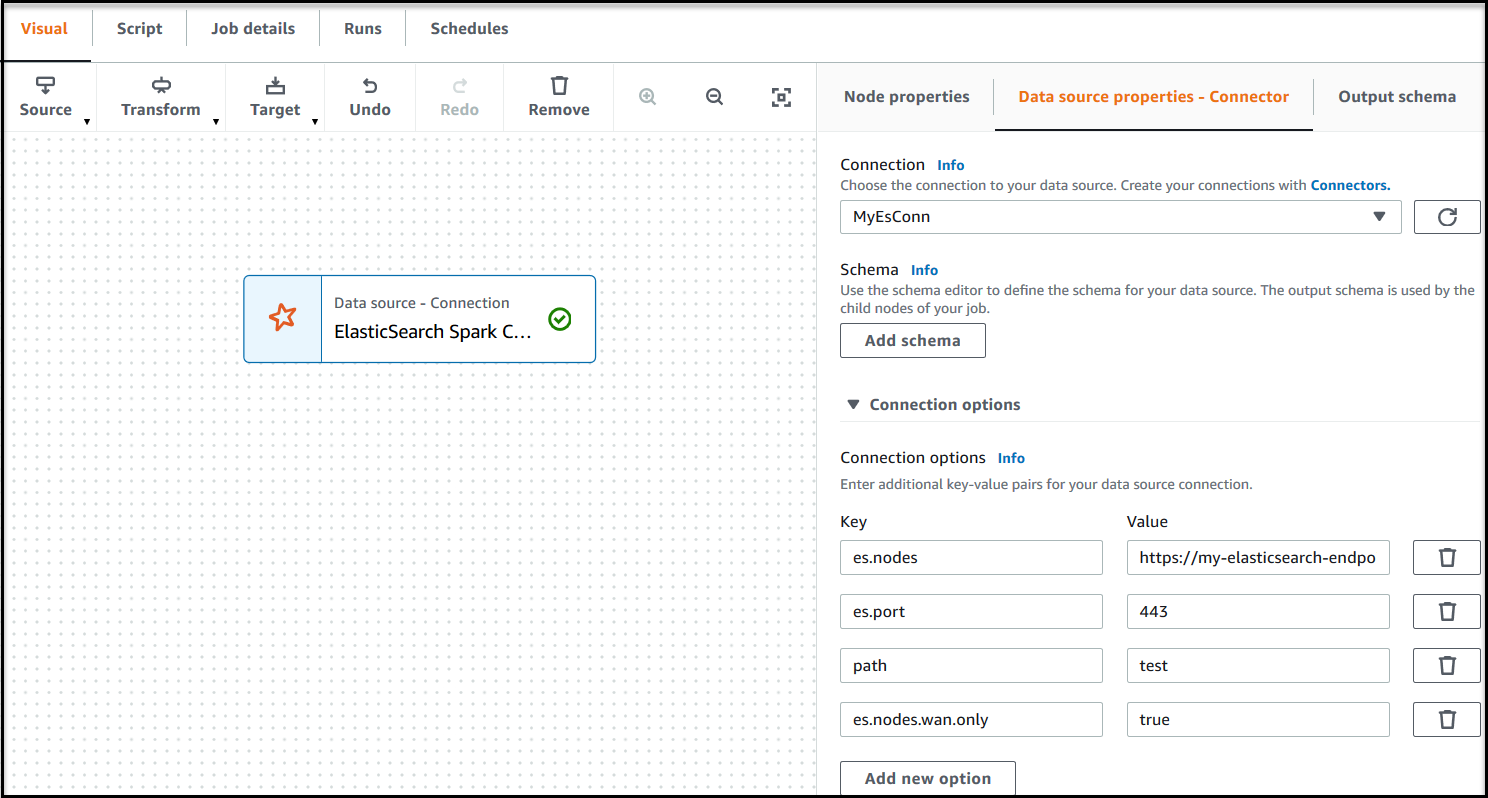Open the Target node menu
This screenshot has width=1488, height=798.
[275, 97]
